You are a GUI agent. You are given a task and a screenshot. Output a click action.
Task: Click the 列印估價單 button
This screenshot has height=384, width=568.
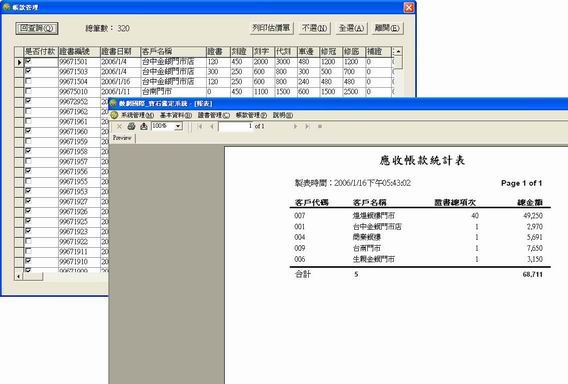click(x=271, y=28)
